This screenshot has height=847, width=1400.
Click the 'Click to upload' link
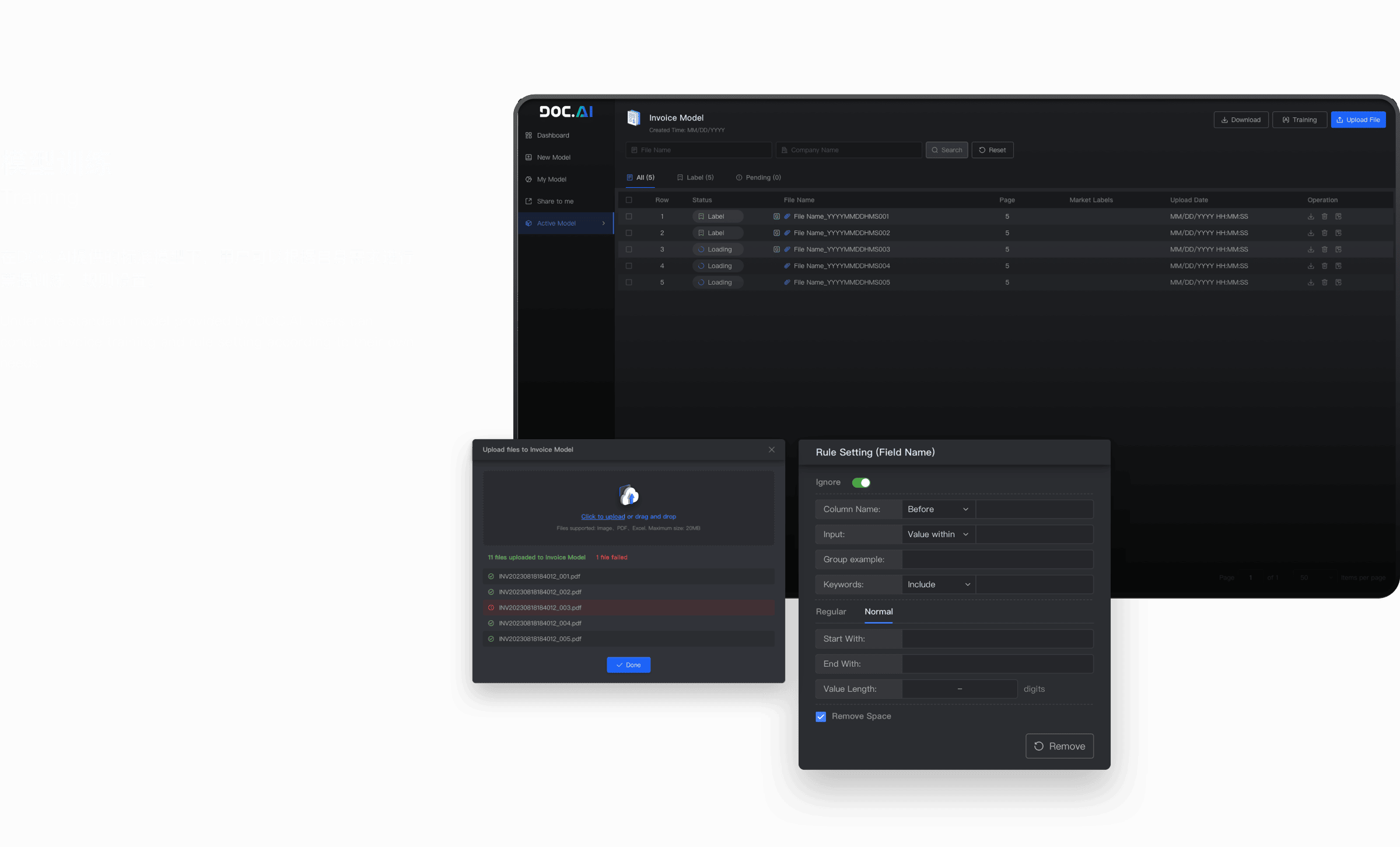click(x=603, y=516)
